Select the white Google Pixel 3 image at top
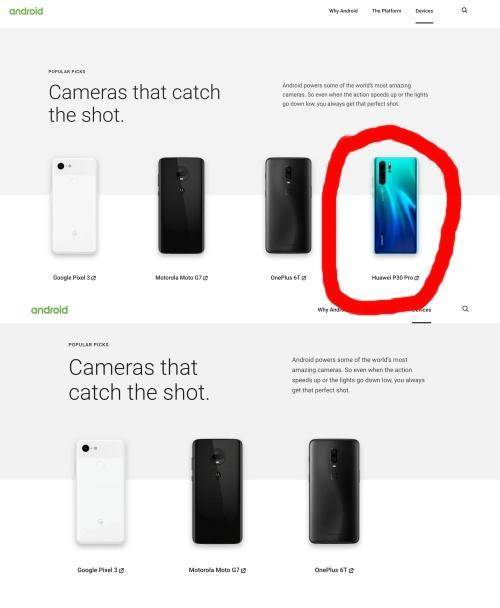500x608 pixels. tap(74, 206)
